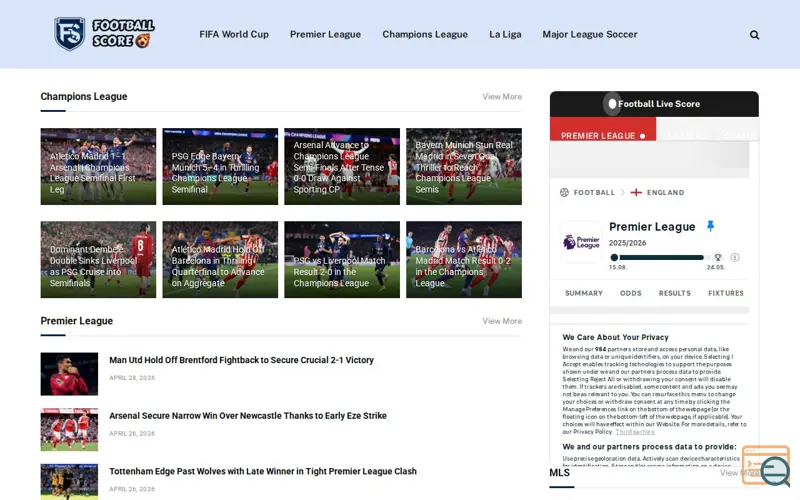Click We Care About Your Privacy heading
The height and width of the screenshot is (500, 800).
click(615, 337)
